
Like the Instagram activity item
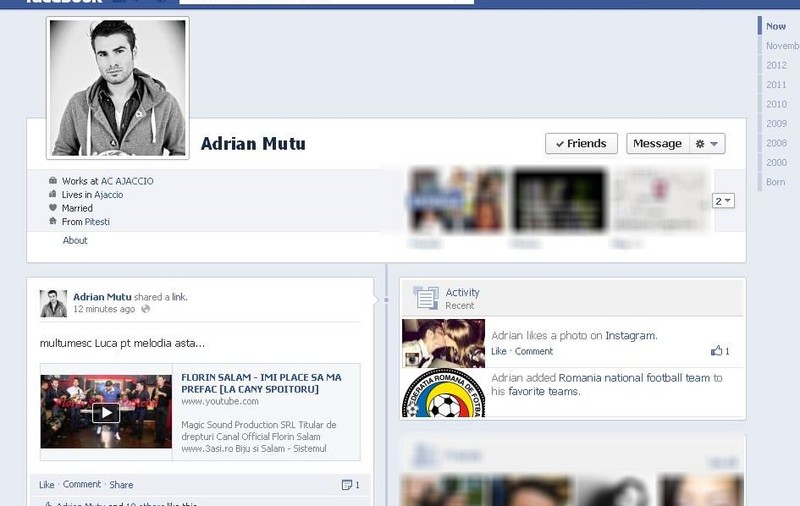pos(498,351)
